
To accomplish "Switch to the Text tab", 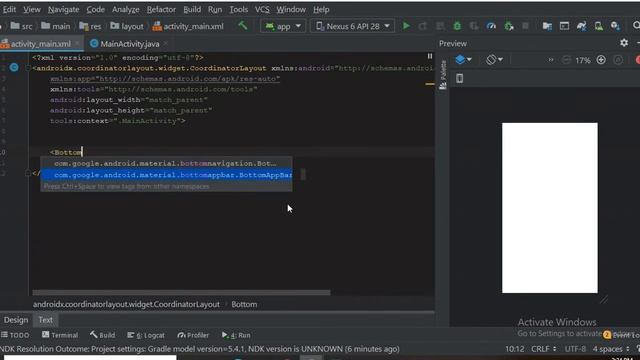I will pos(45,320).
